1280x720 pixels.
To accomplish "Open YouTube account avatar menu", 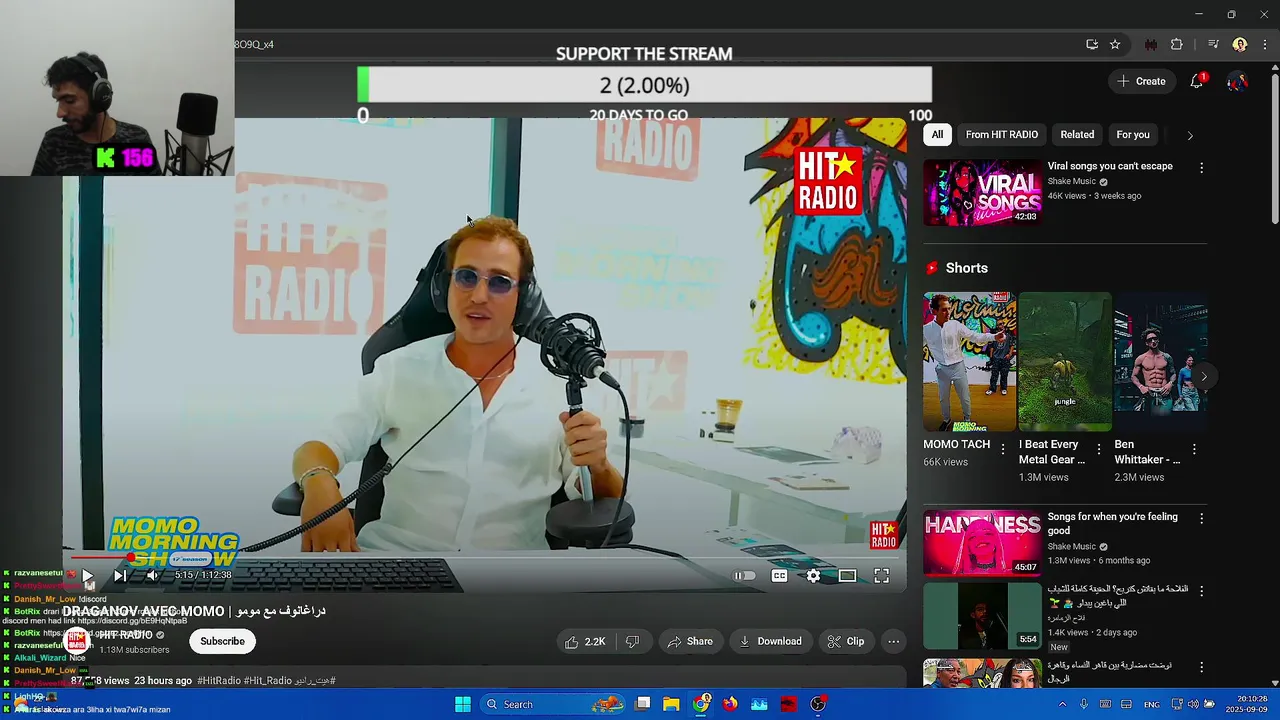I will 1237,81.
